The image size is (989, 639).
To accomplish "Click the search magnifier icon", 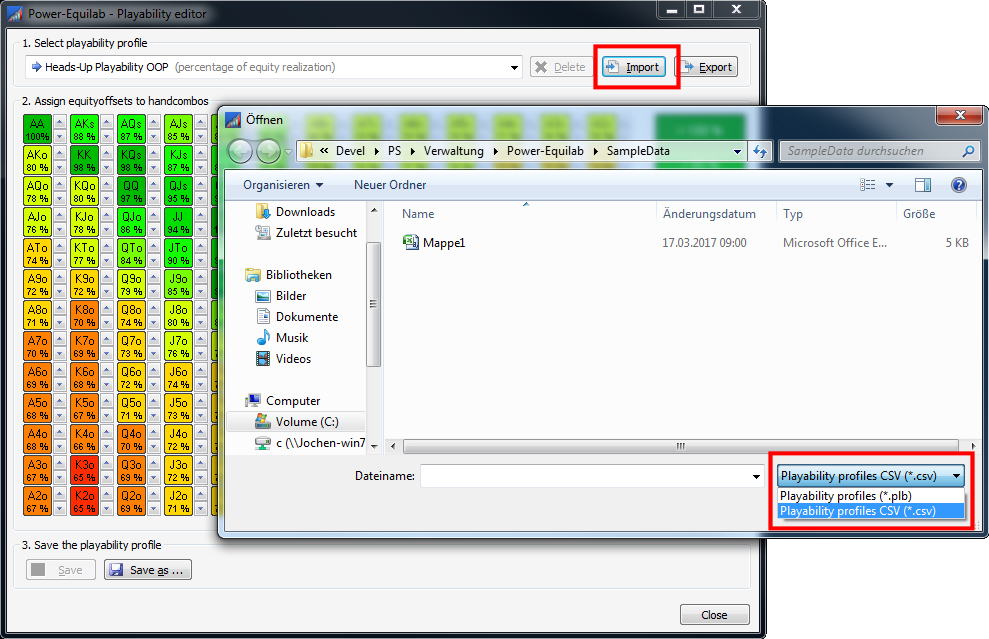I will coord(968,151).
